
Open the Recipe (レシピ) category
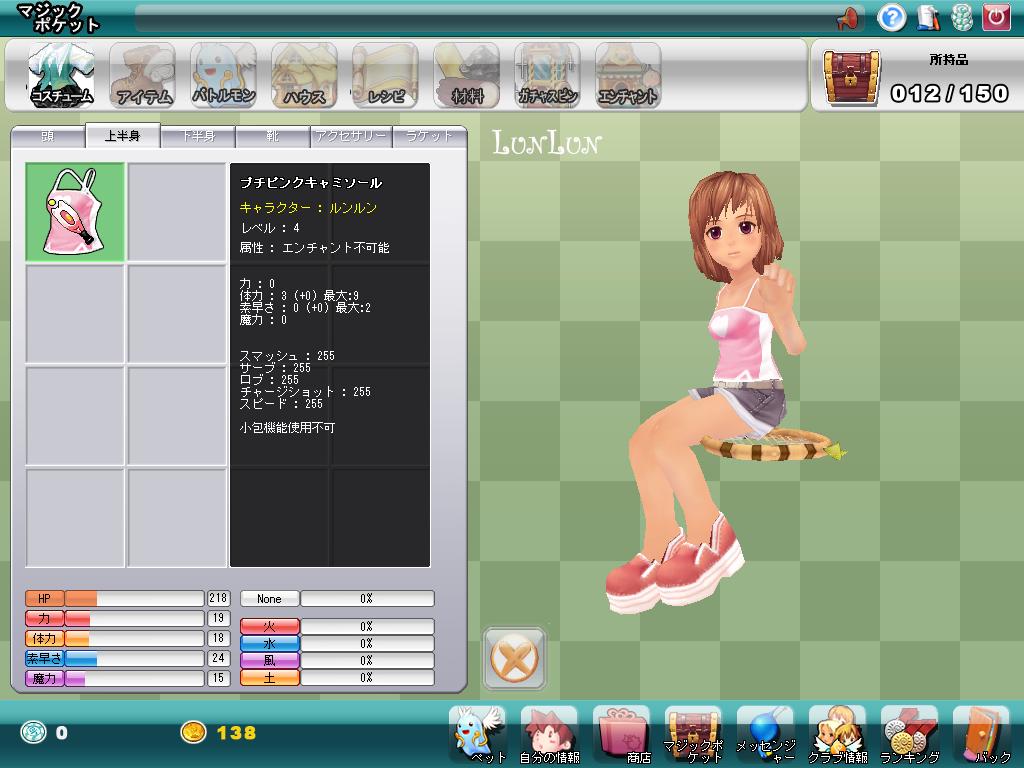click(x=385, y=75)
